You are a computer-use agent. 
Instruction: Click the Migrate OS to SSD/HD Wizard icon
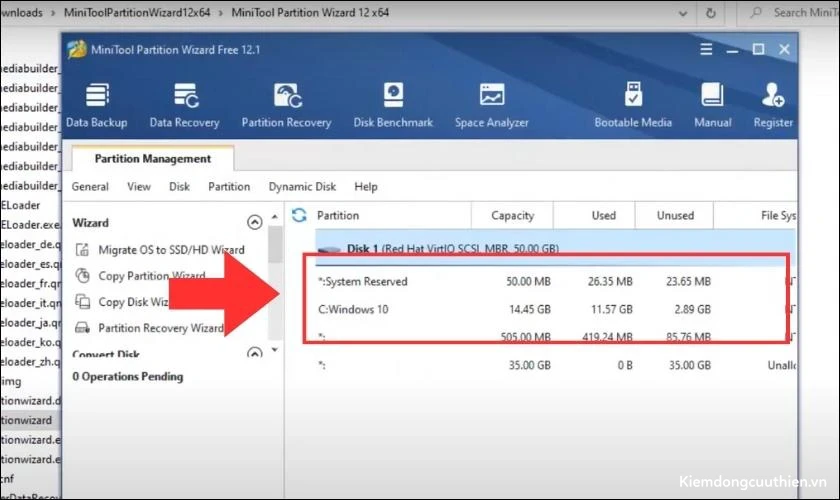[x=82, y=250]
